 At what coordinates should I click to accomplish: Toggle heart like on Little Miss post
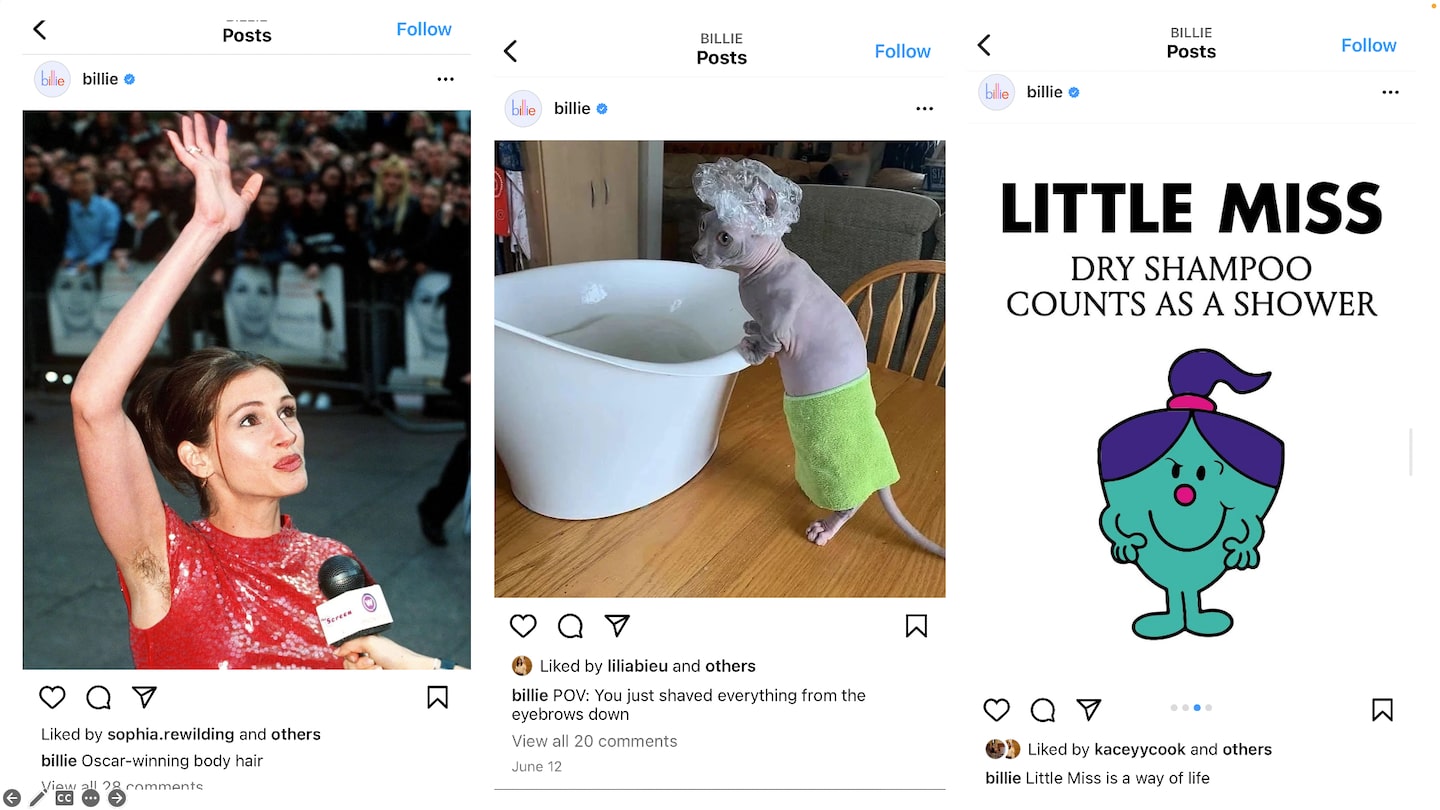tap(997, 710)
